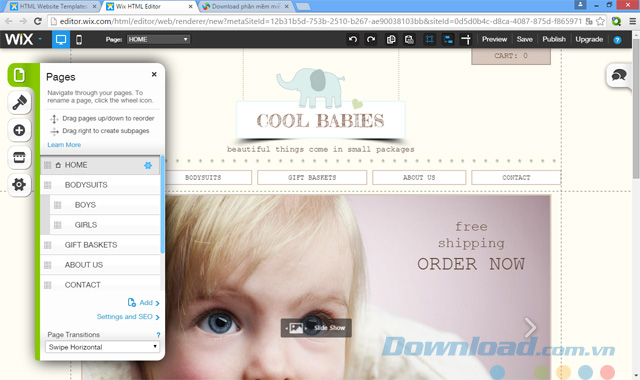Open the Chrome menu hamburger icon
Viewport: 640px width, 380px height.
pyautogui.click(x=632, y=21)
